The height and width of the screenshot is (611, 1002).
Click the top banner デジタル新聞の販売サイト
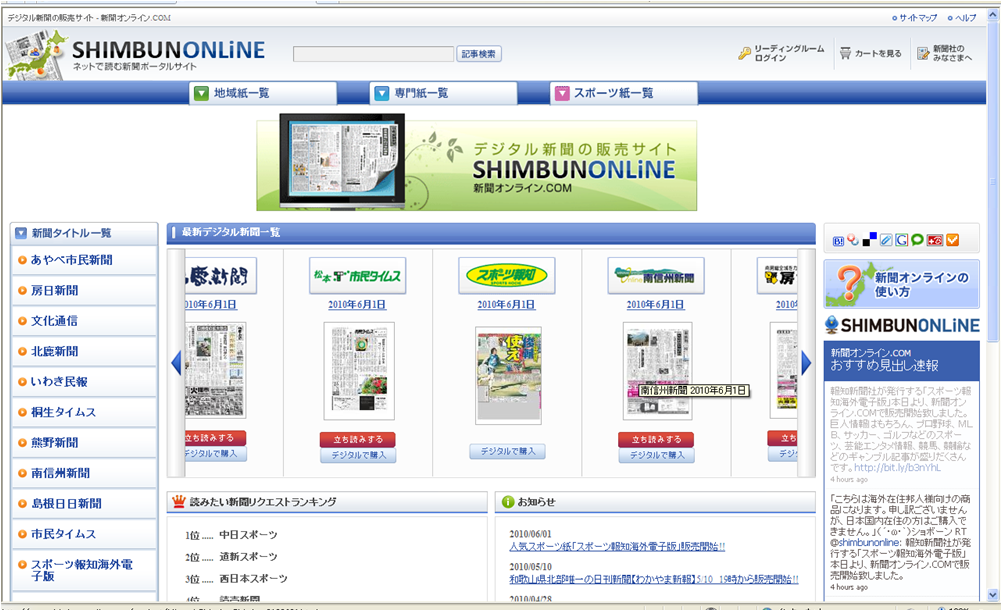[476, 163]
